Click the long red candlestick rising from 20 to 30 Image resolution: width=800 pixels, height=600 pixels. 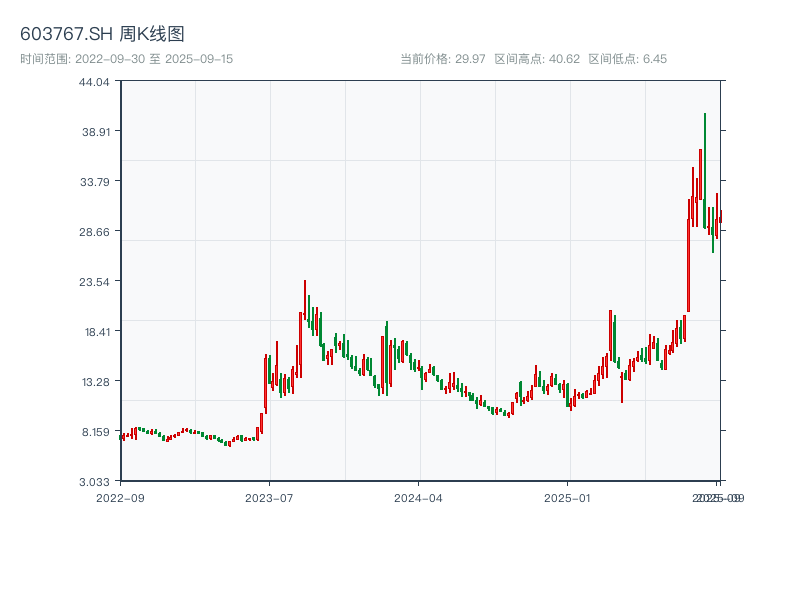point(688,255)
